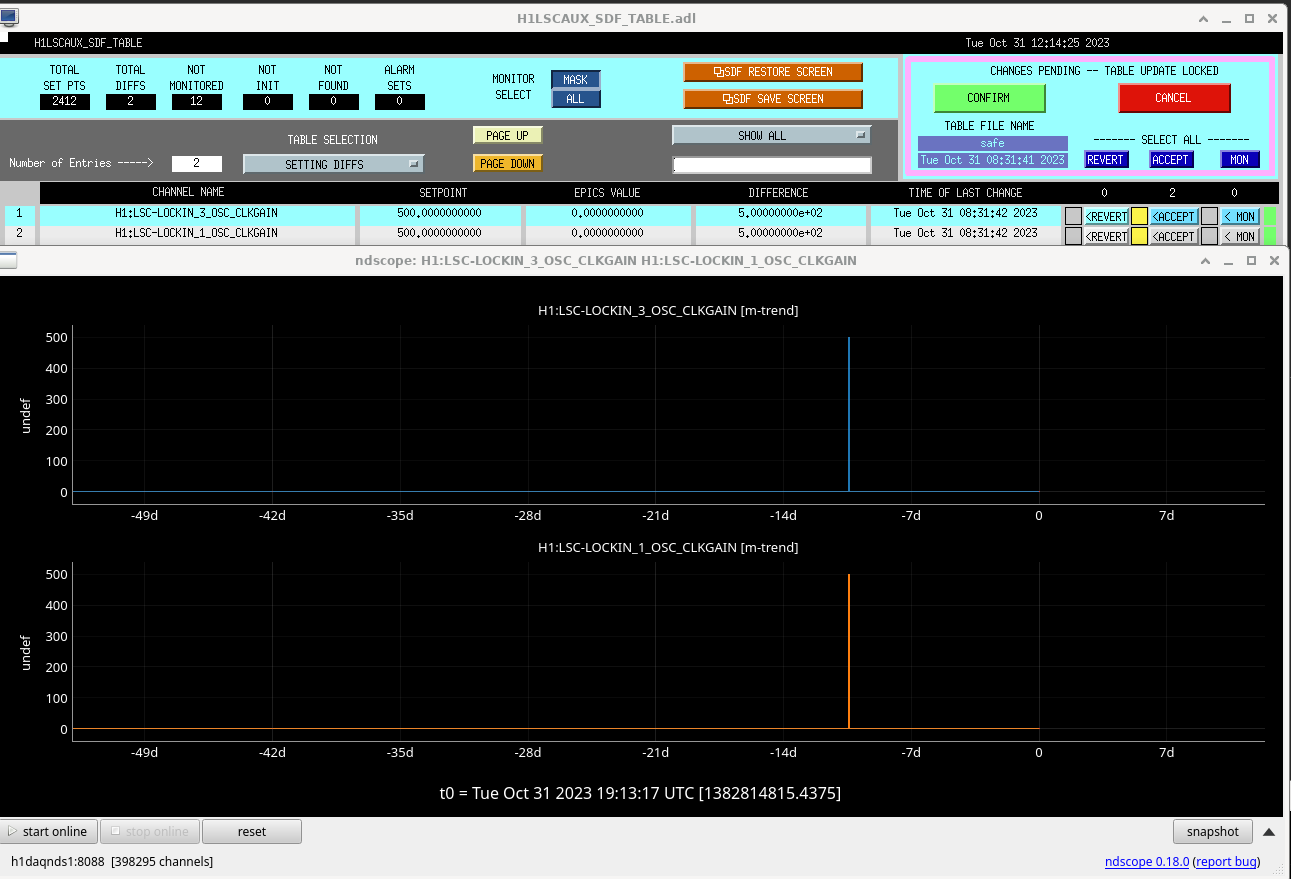Open the report bug link
Image resolution: width=1291 pixels, height=879 pixels.
1226,862
